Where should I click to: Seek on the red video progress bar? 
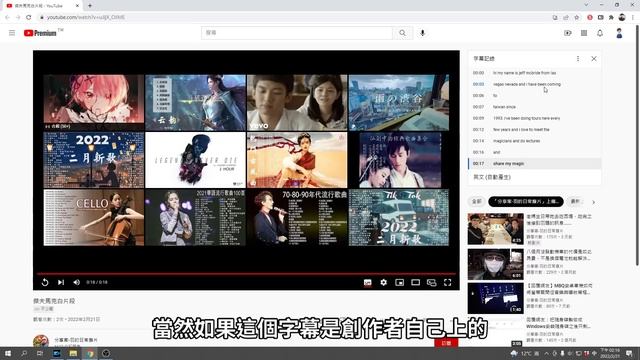click(246, 273)
